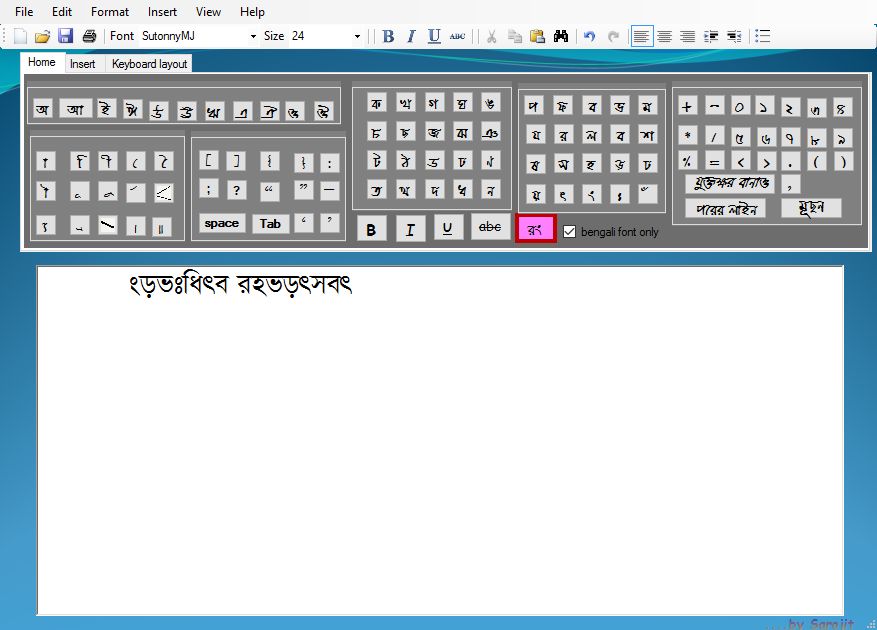
Task: Toggle bold with the B button below the keyboard
Action: pos(371,228)
